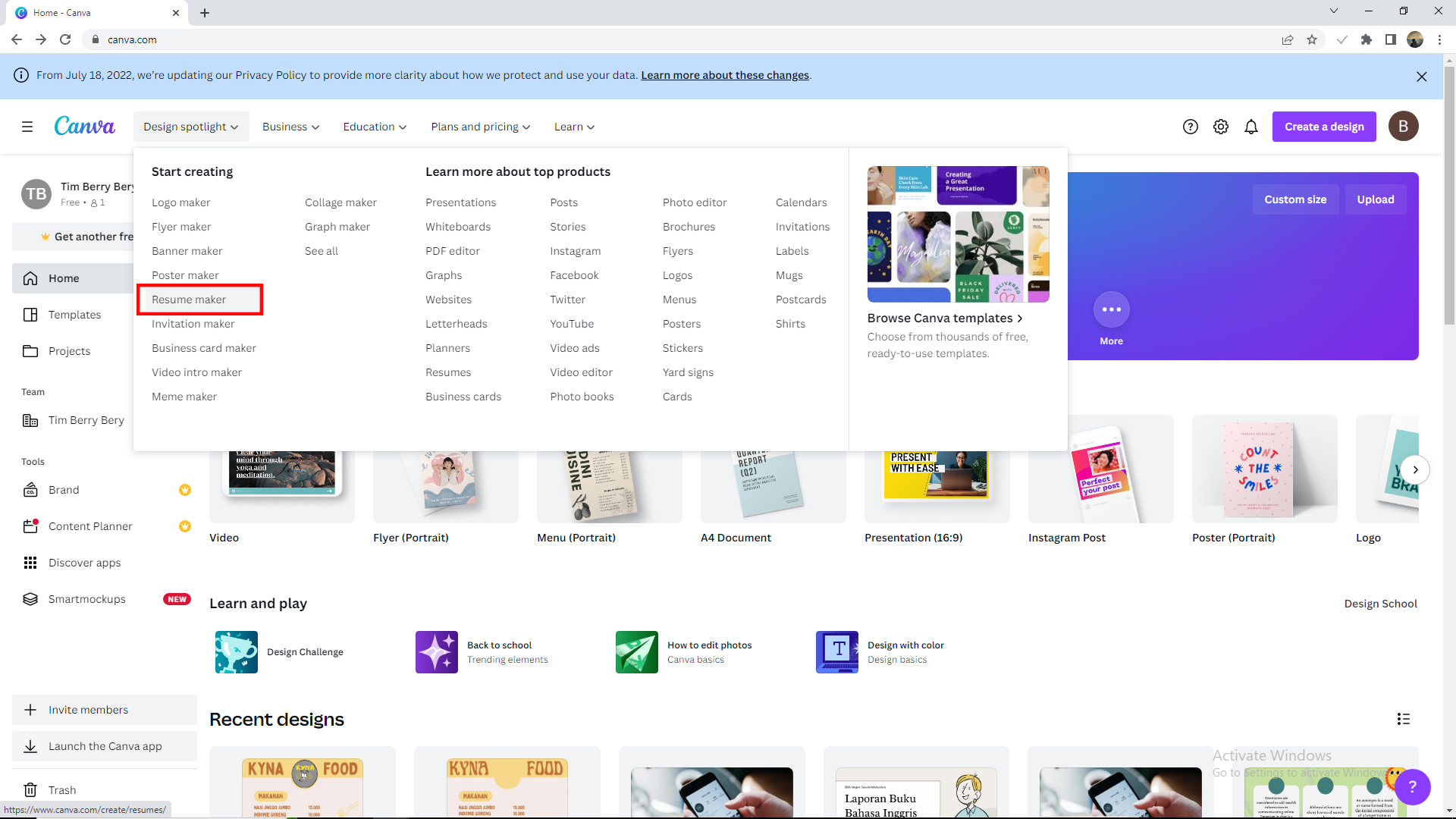The width and height of the screenshot is (1456, 819).
Task: Expand the Learn dropdown
Action: pos(574,127)
